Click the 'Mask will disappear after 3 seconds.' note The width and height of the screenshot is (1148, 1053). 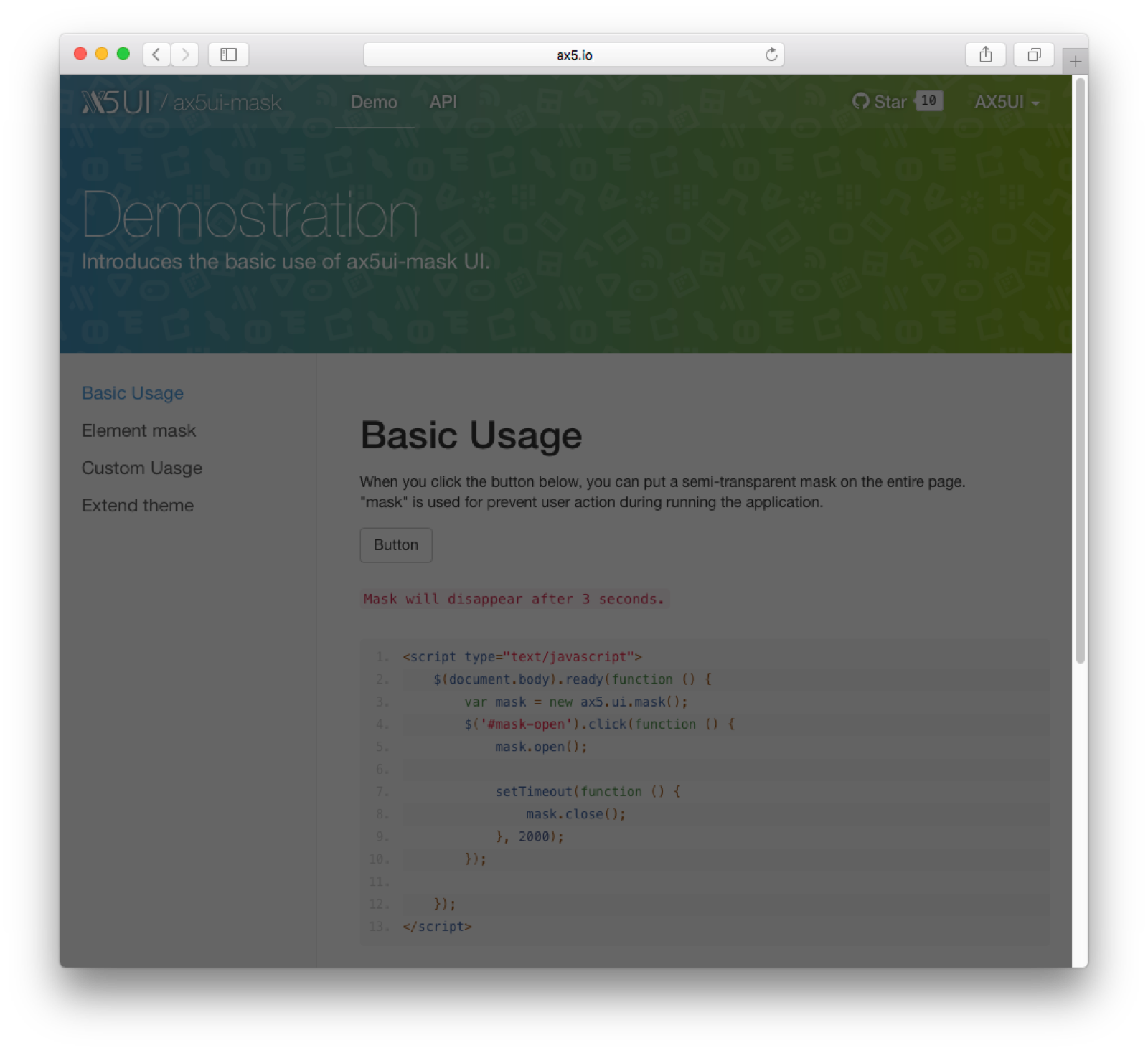[514, 599]
